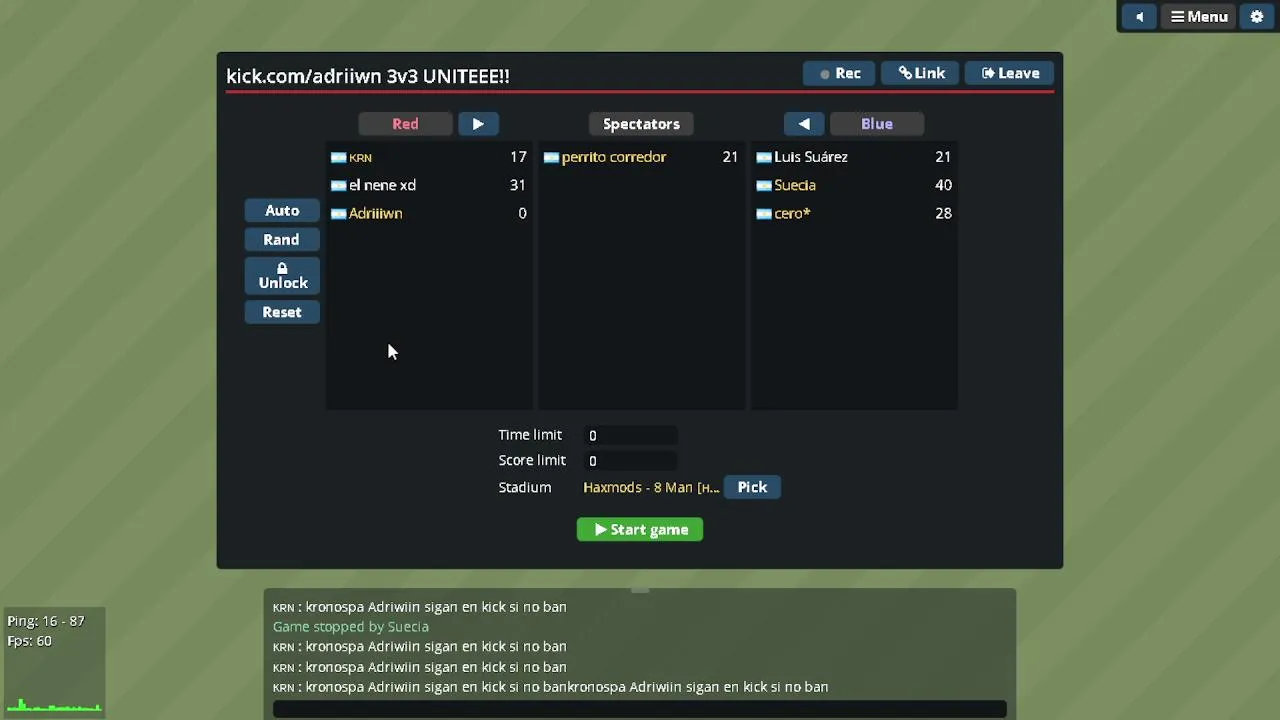Select player Adriiwn
This screenshot has height=720, width=1280.
click(x=428, y=213)
